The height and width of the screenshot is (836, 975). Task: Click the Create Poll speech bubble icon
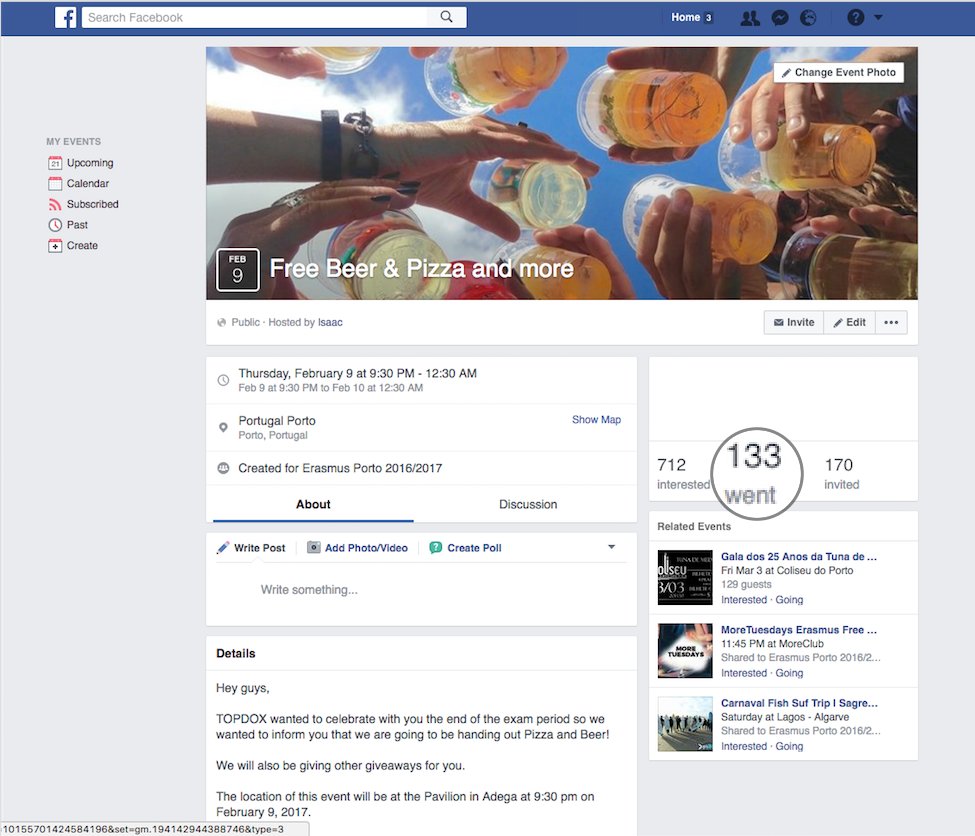click(x=436, y=547)
